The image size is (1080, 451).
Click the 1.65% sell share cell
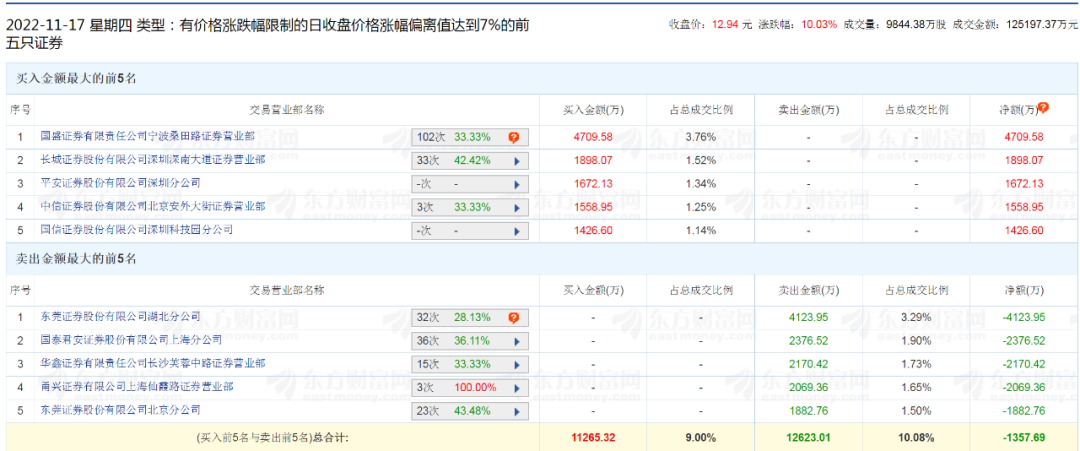tap(917, 387)
